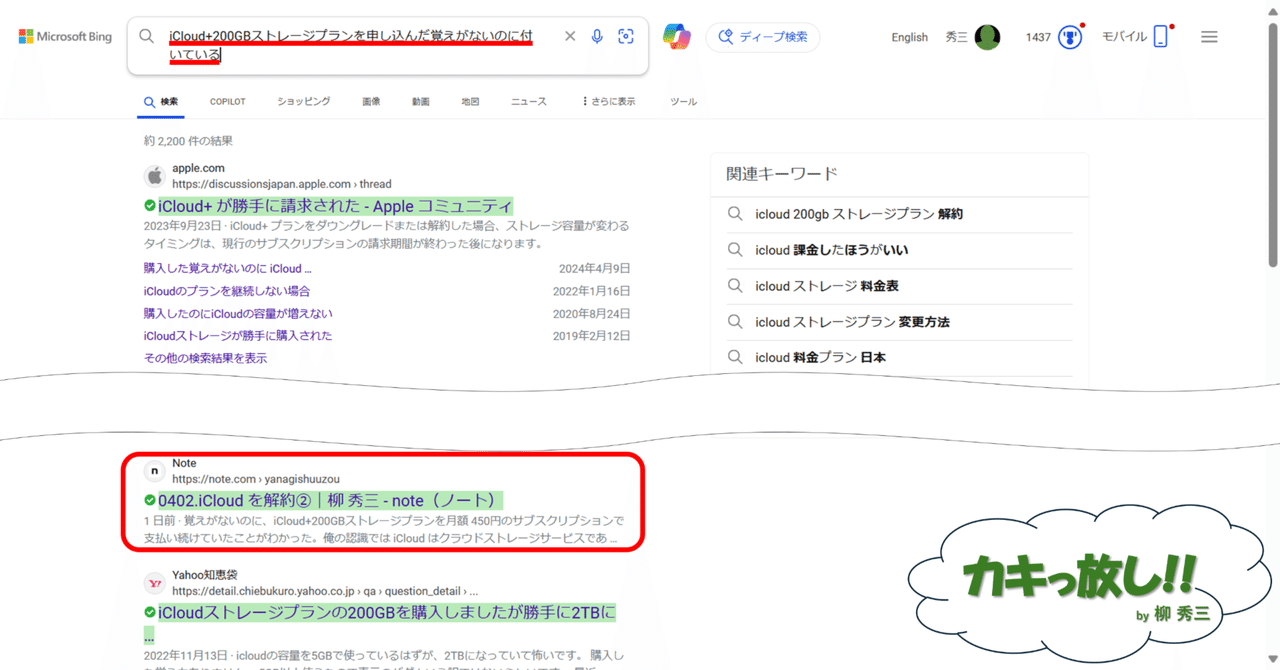Screen dimensions: 1280x670
Task: Open the ツール tools option
Action: coord(684,101)
